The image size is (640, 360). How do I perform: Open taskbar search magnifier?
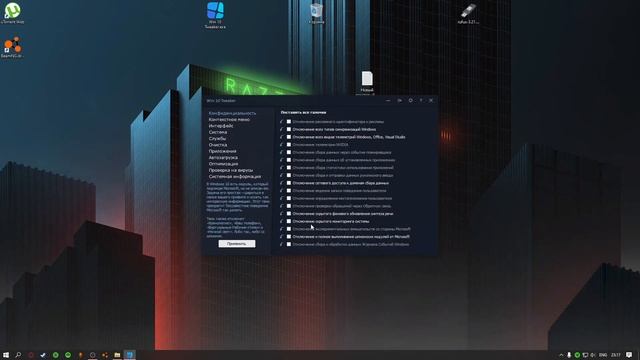pos(18,355)
